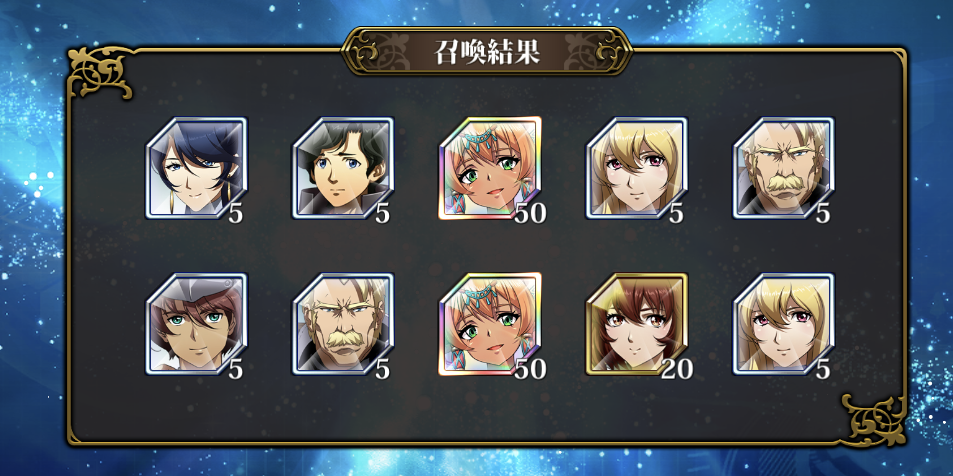Click the 50 value in the top row
The image size is (953, 476).
[530, 213]
